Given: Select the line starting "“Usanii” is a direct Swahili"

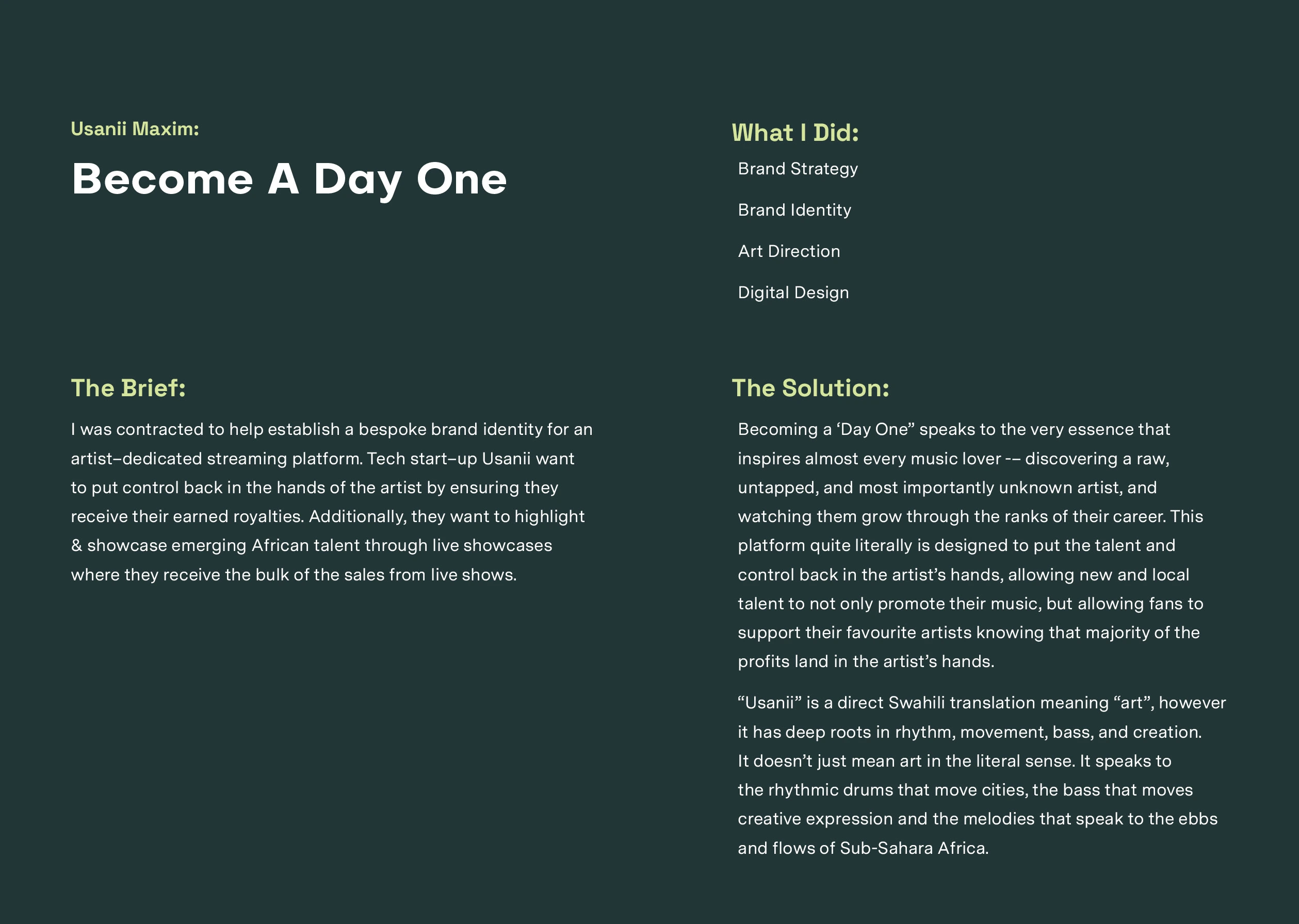Looking at the screenshot, I should point(982,703).
